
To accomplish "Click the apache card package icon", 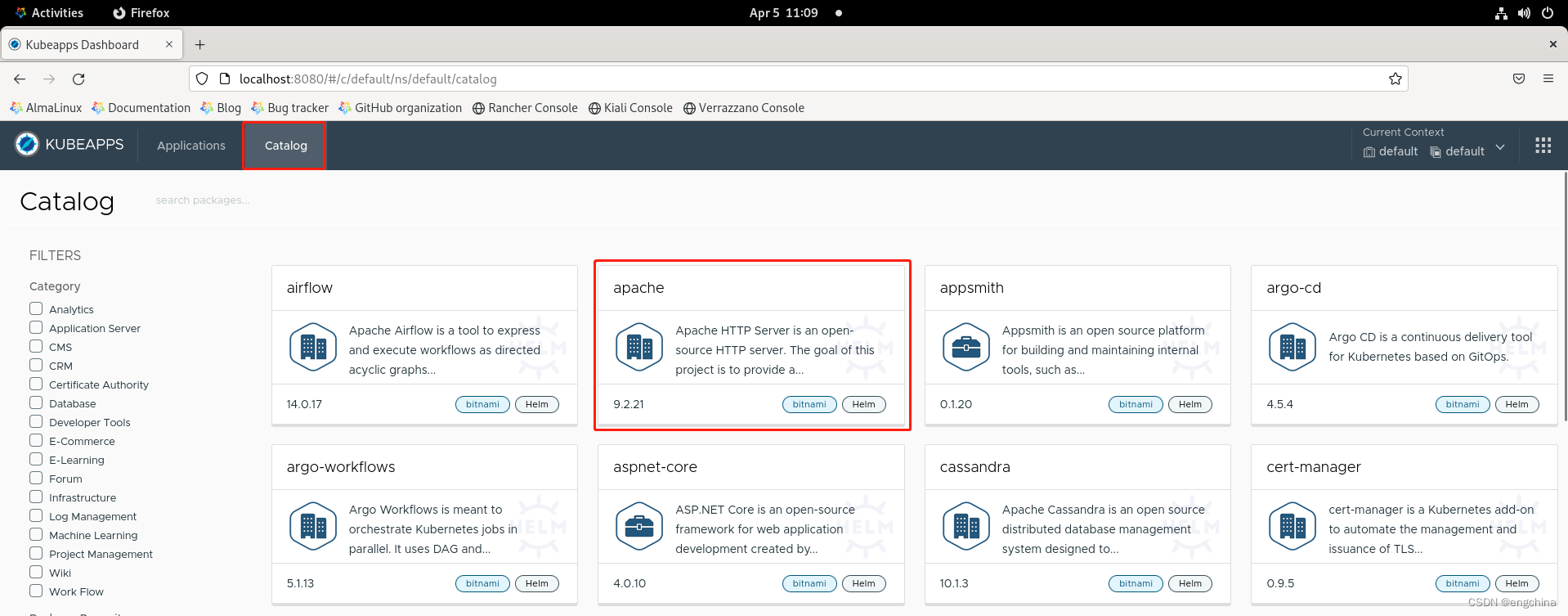I will [639, 347].
